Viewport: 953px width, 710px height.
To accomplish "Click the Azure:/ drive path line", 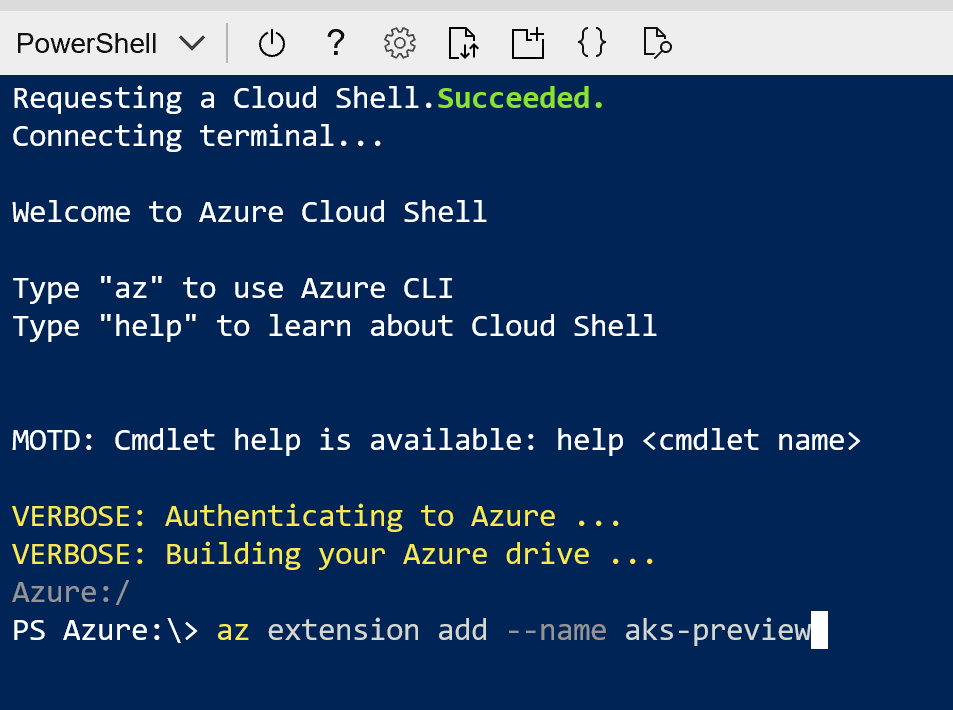I will pos(69,592).
